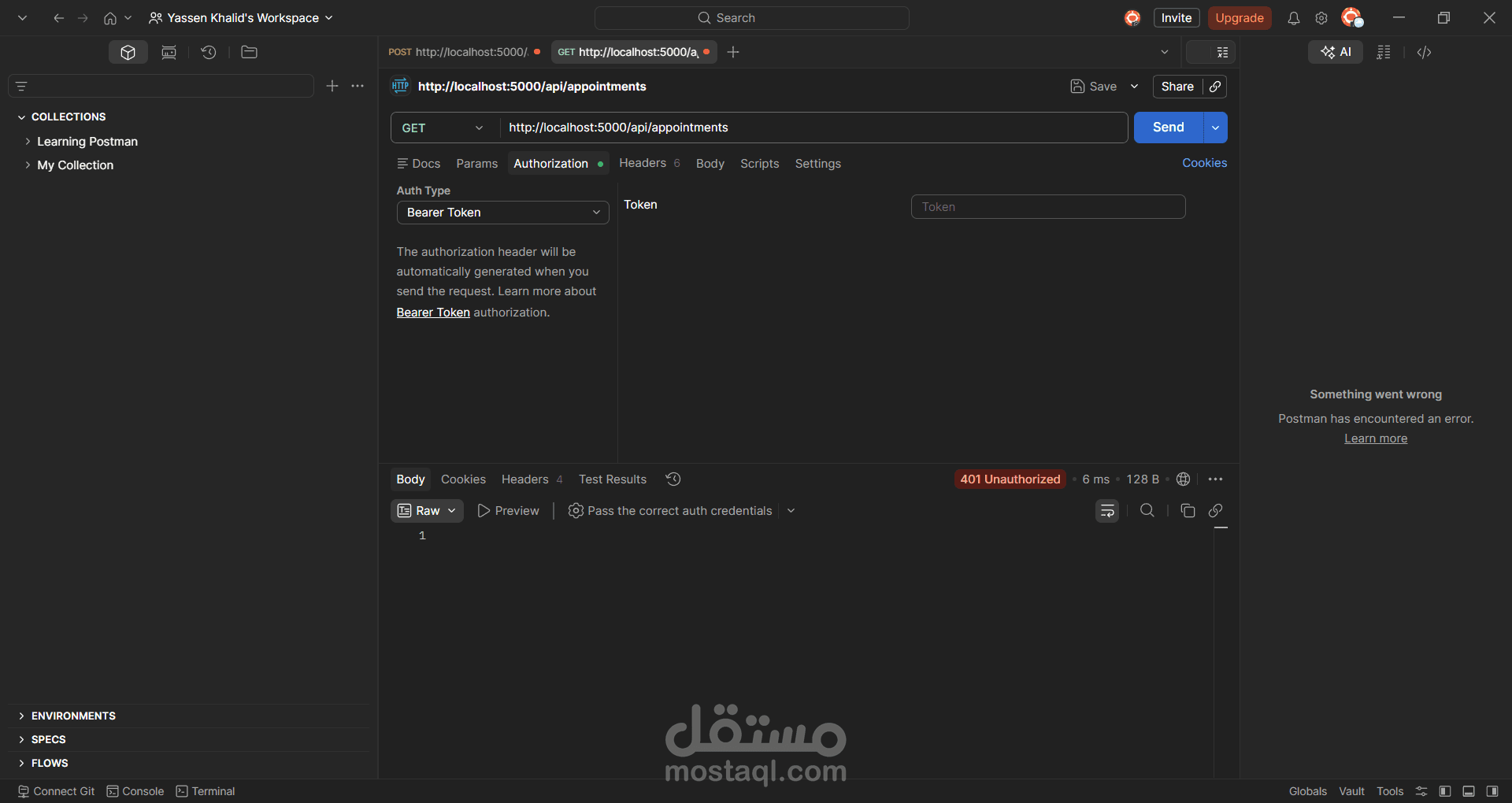The image size is (1512, 803).
Task: Click Connect Git in the status bar
Action: click(56, 791)
